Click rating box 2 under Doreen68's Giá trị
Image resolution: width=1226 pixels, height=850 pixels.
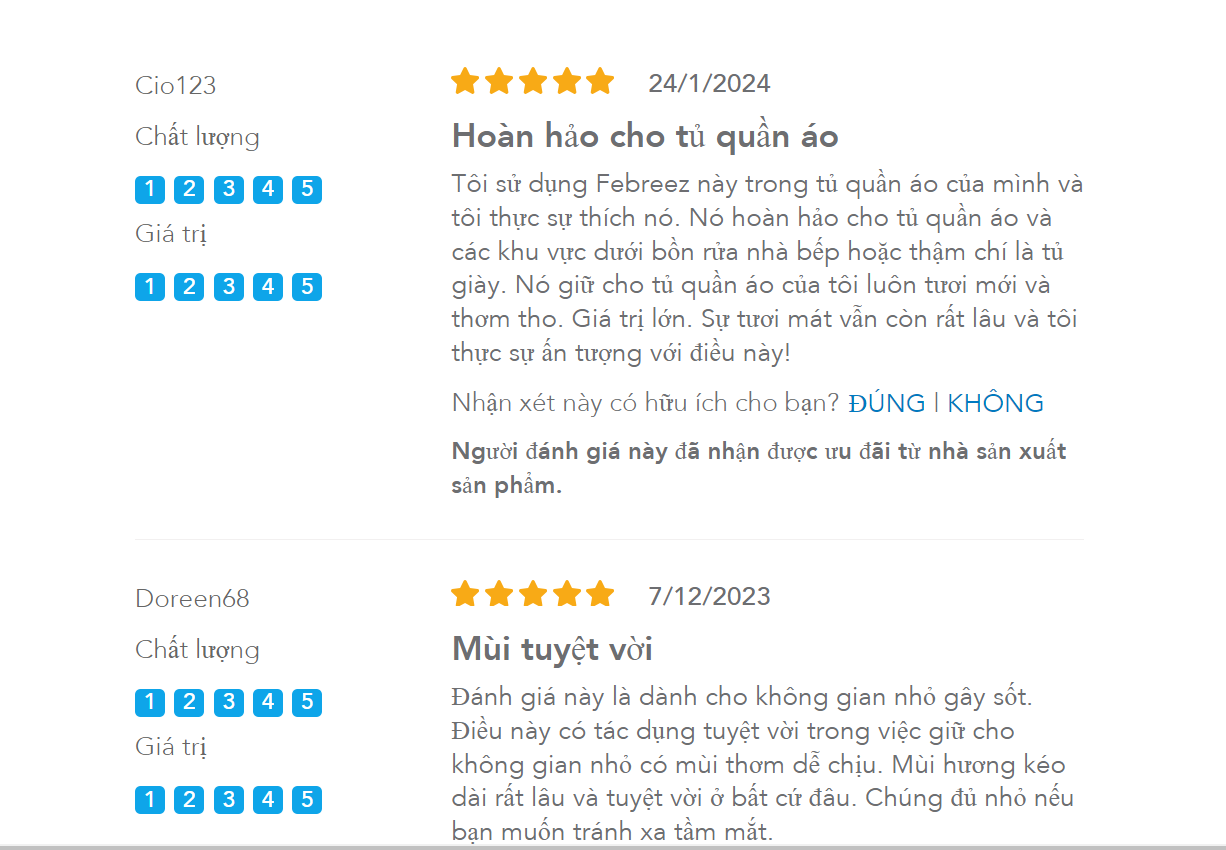[x=189, y=800]
